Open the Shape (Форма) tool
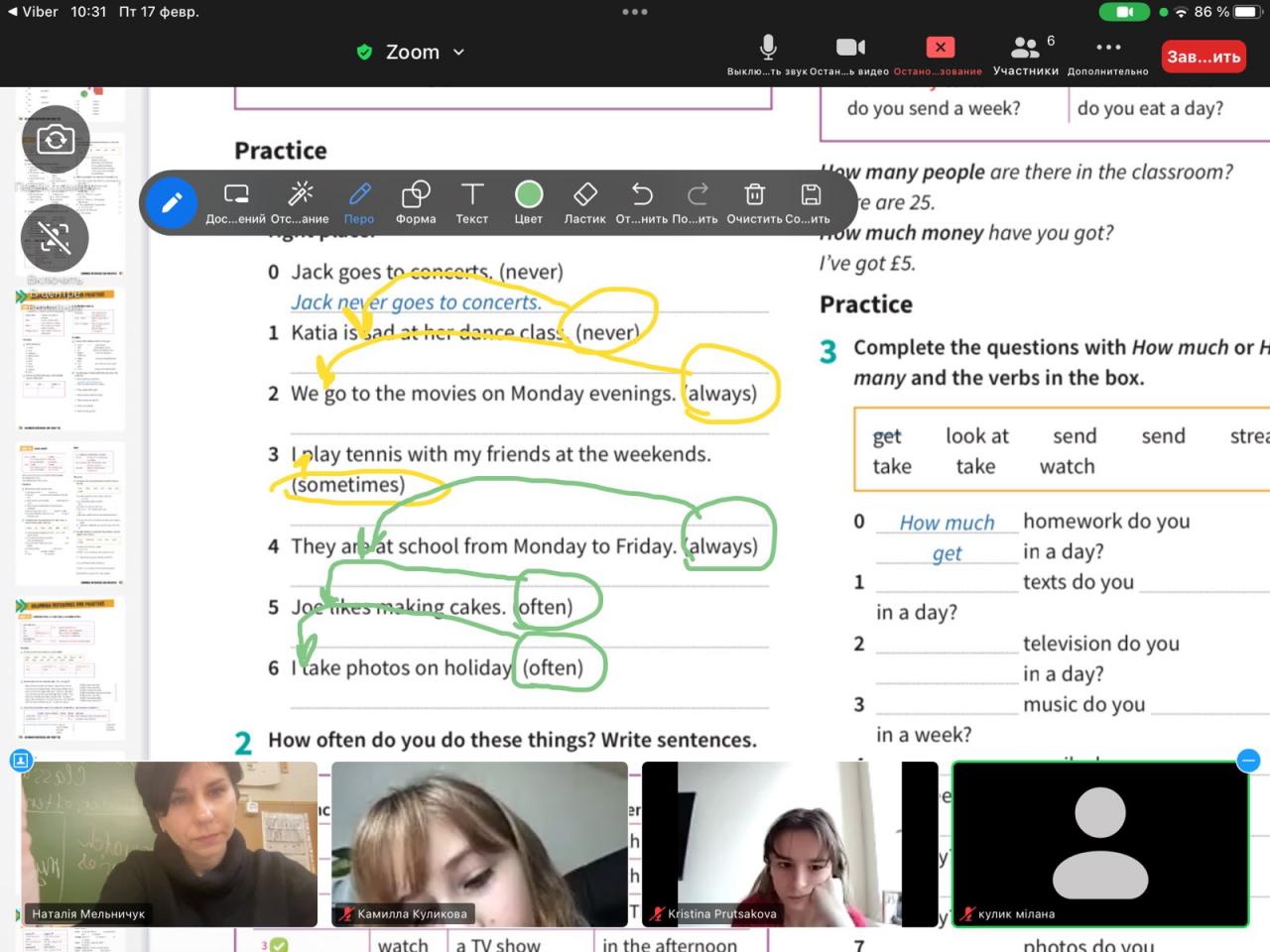This screenshot has width=1270, height=952. point(416,201)
